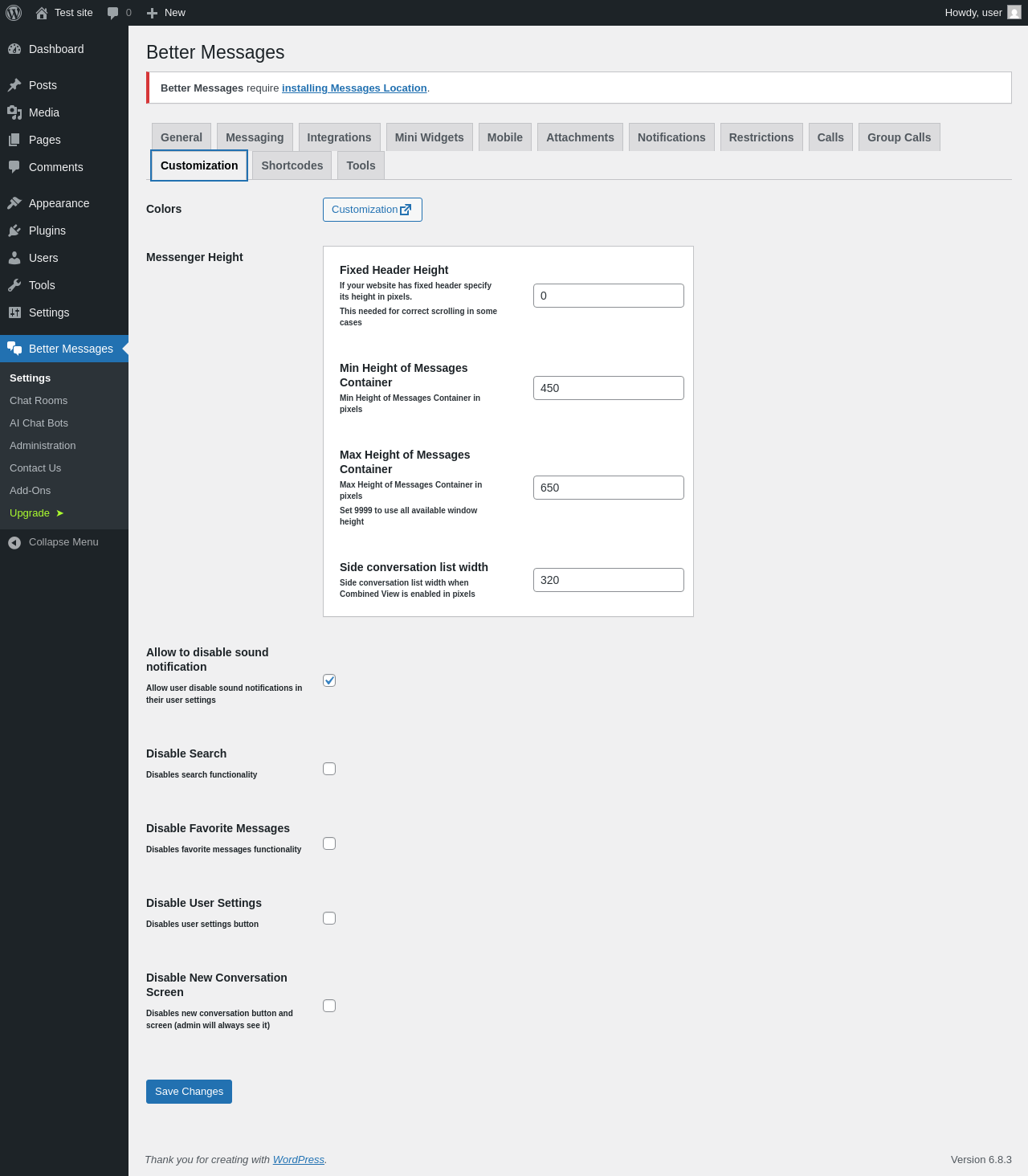Open the Integrations tab
Viewport: 1028px width, 1176px height.
click(339, 137)
